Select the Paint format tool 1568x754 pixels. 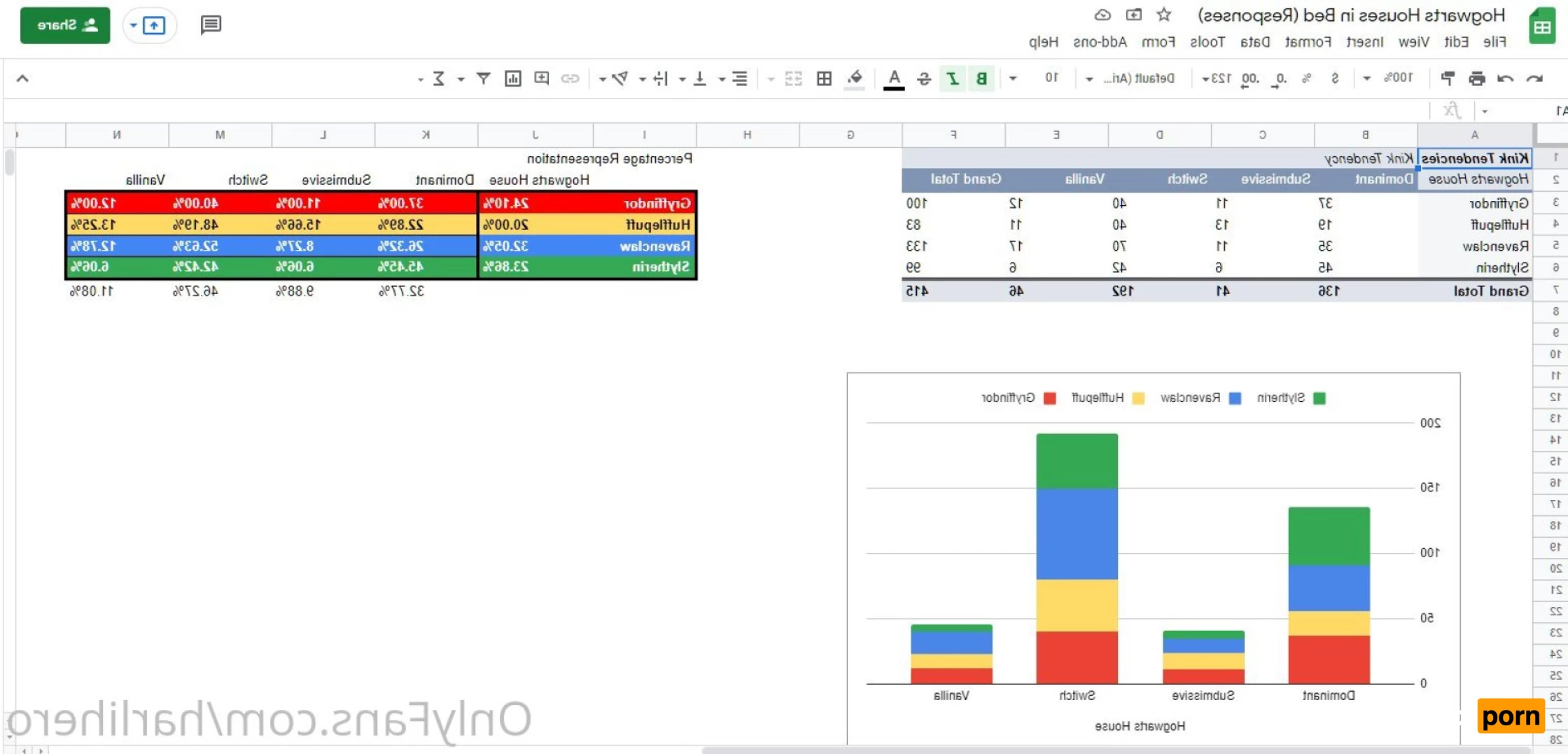pyautogui.click(x=1447, y=78)
